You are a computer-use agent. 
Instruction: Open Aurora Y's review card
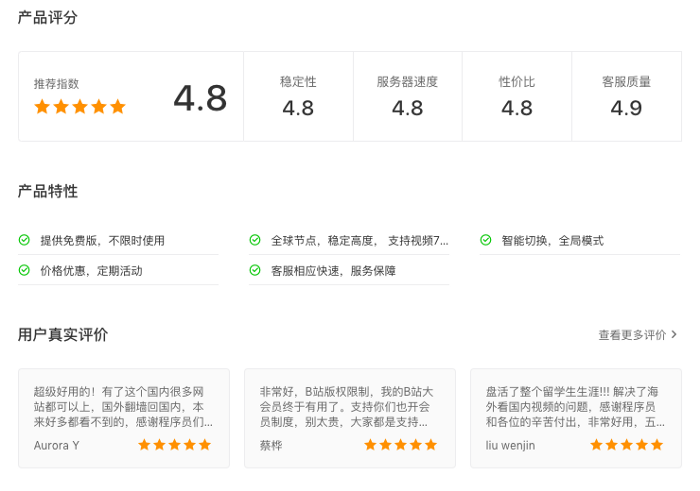click(124, 418)
